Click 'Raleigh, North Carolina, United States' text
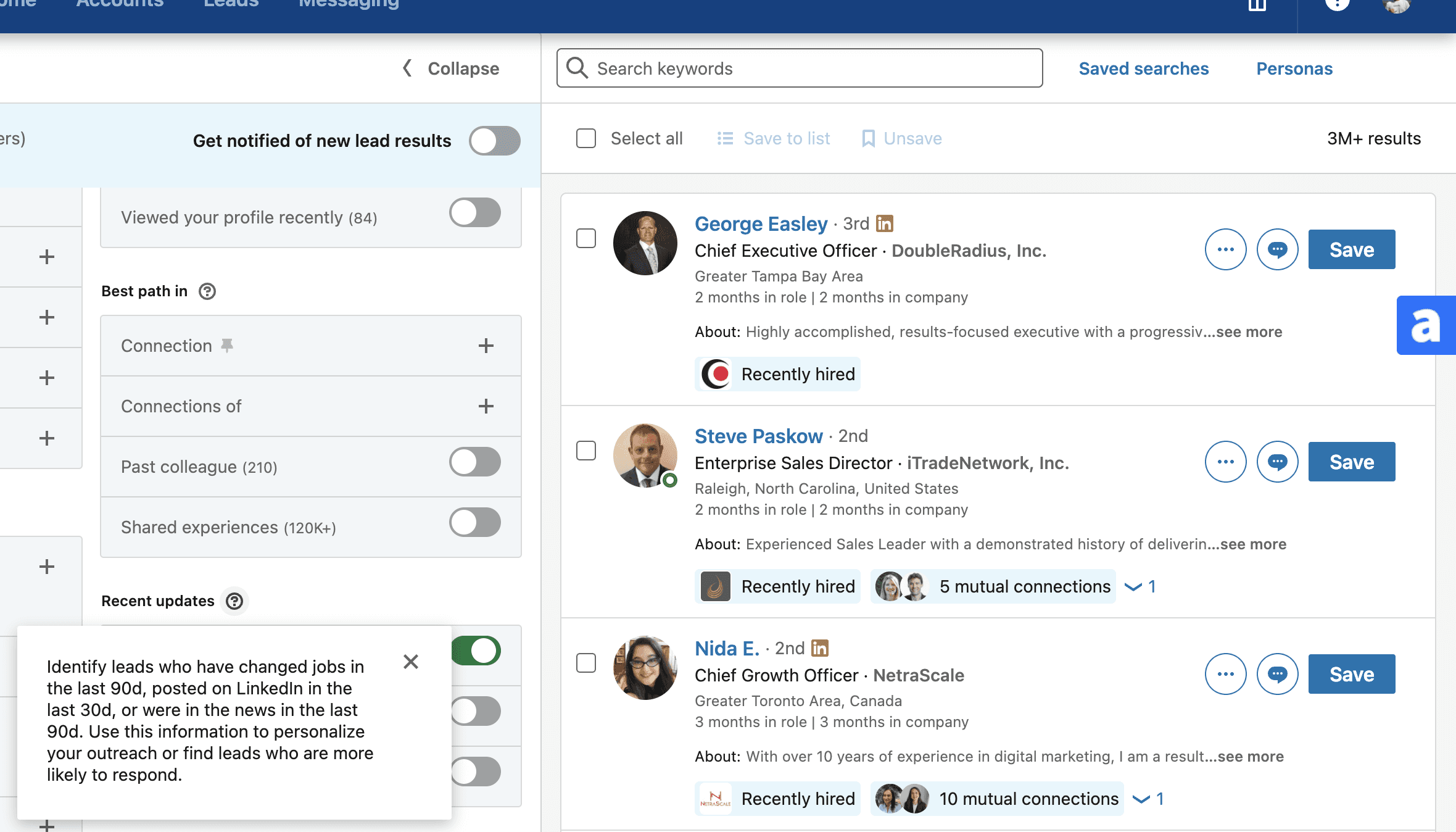The height and width of the screenshot is (832, 1456). 827,489
